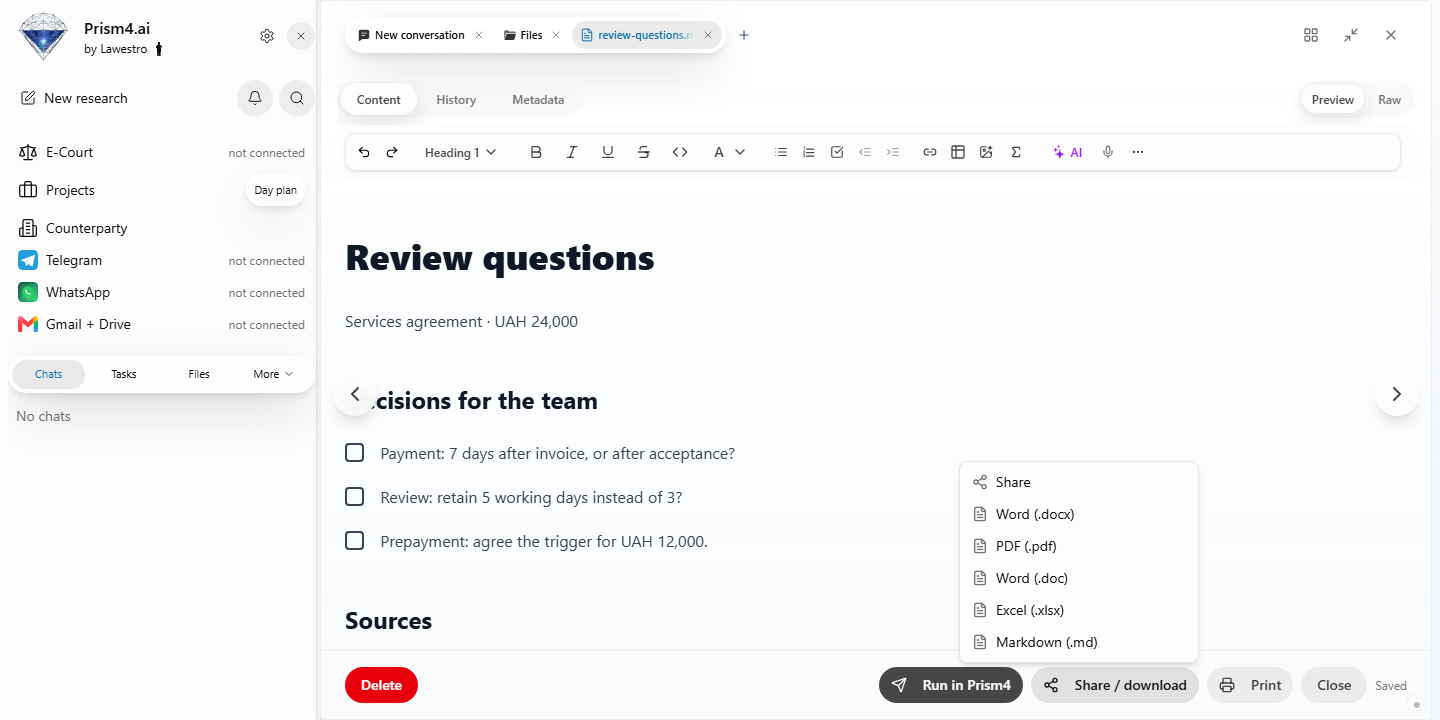Choose PDF (.pdf) export
1440x720 pixels.
tap(1078, 546)
